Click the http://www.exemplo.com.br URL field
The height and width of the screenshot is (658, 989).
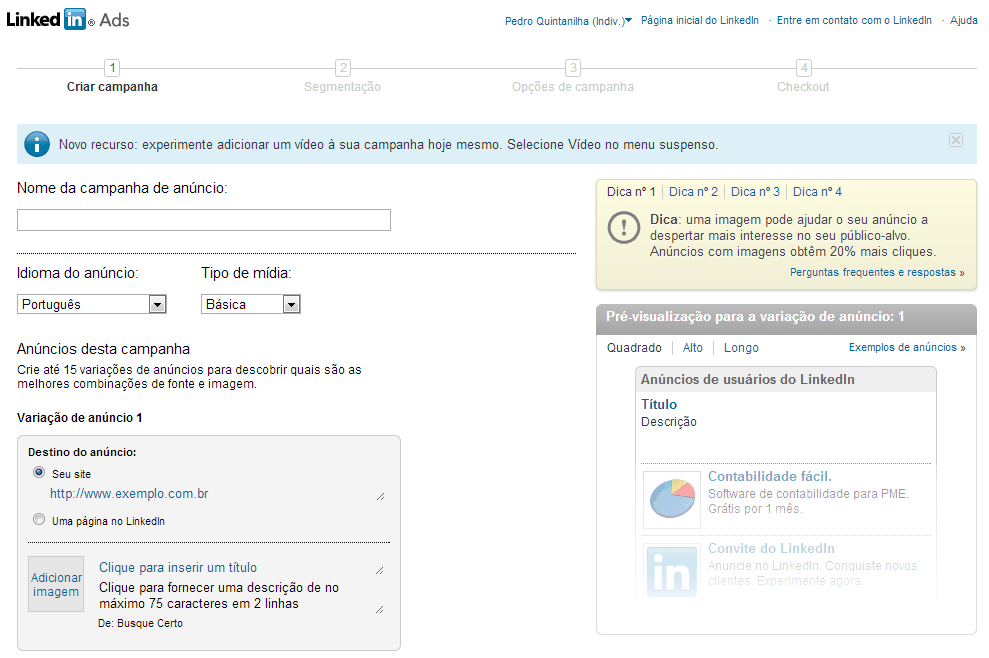129,494
